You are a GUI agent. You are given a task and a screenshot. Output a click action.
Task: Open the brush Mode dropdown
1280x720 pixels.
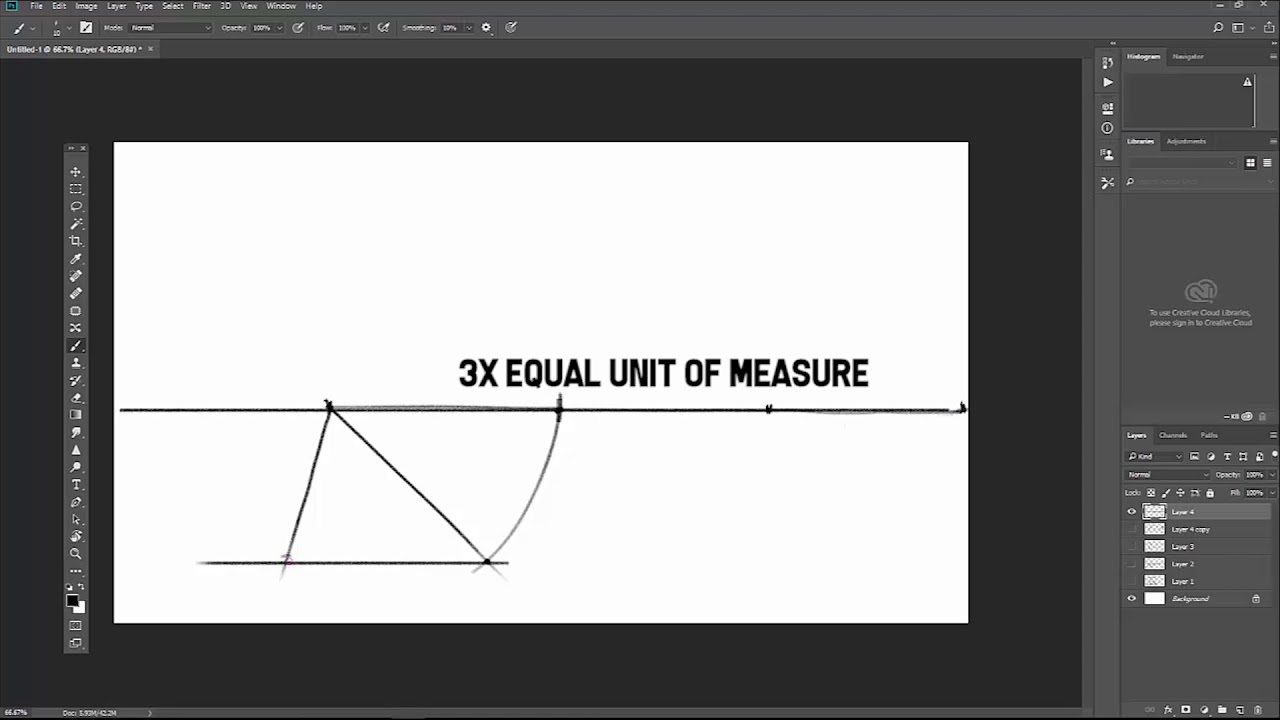click(171, 28)
